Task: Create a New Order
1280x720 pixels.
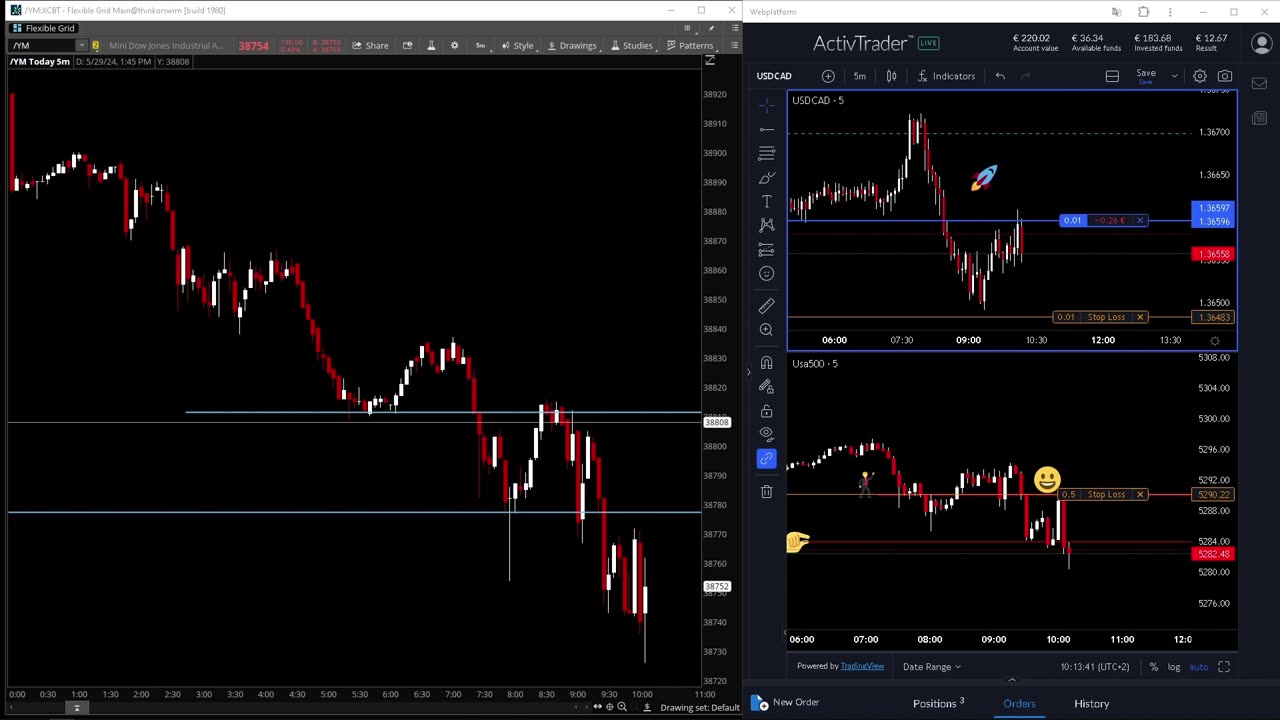Action: coord(785,703)
